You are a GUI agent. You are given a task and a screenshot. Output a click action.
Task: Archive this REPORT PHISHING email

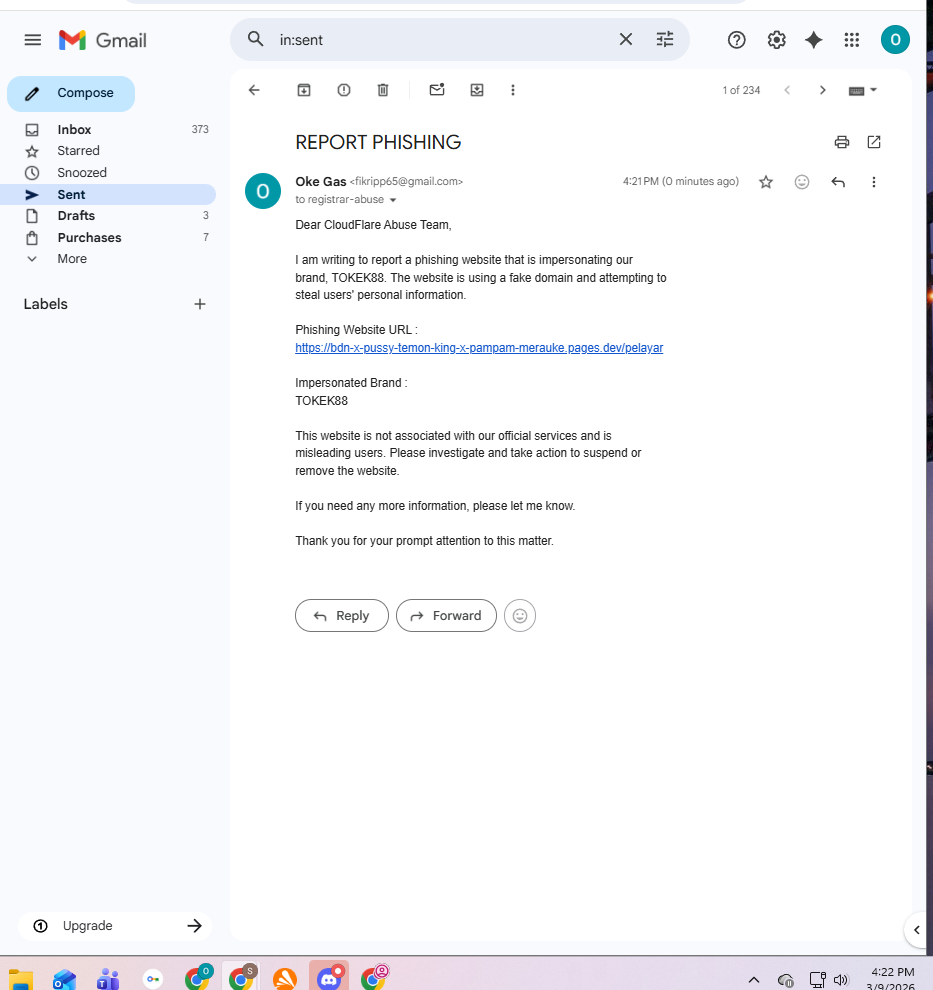pyautogui.click(x=304, y=90)
